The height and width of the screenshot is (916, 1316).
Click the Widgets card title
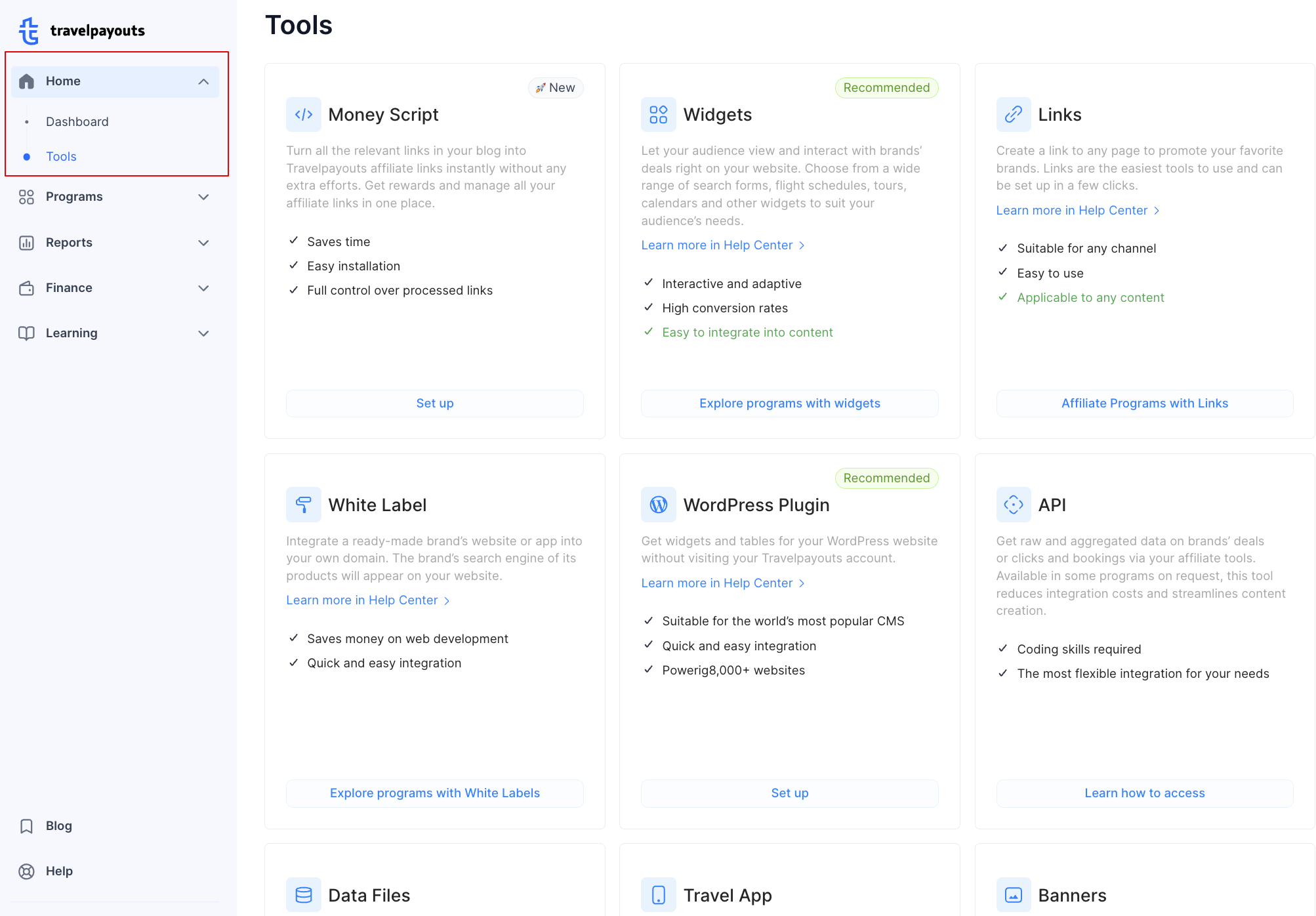point(718,115)
